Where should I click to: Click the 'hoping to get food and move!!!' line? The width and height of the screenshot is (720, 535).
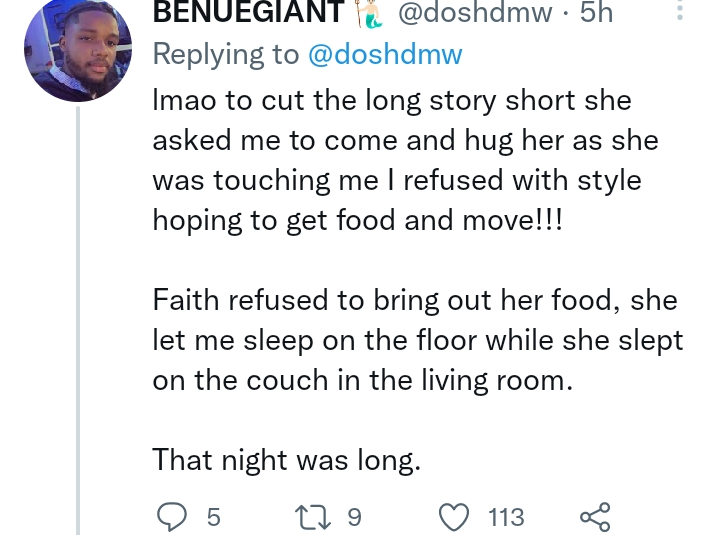[357, 220]
